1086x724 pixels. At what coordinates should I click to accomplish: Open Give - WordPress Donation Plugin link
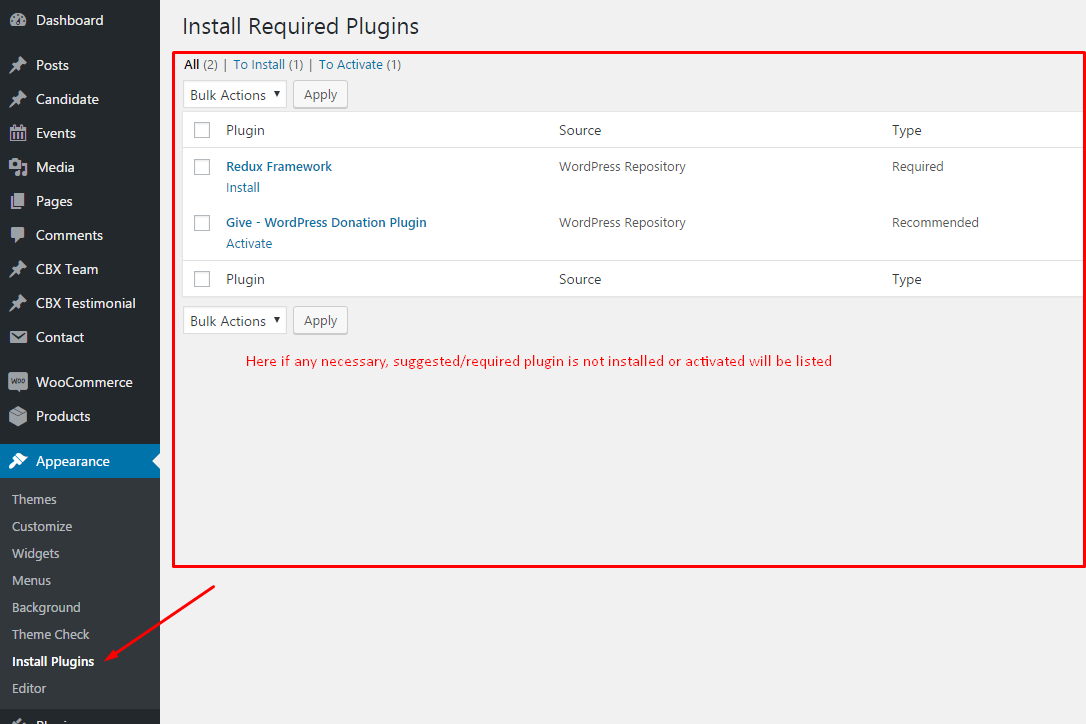(326, 222)
